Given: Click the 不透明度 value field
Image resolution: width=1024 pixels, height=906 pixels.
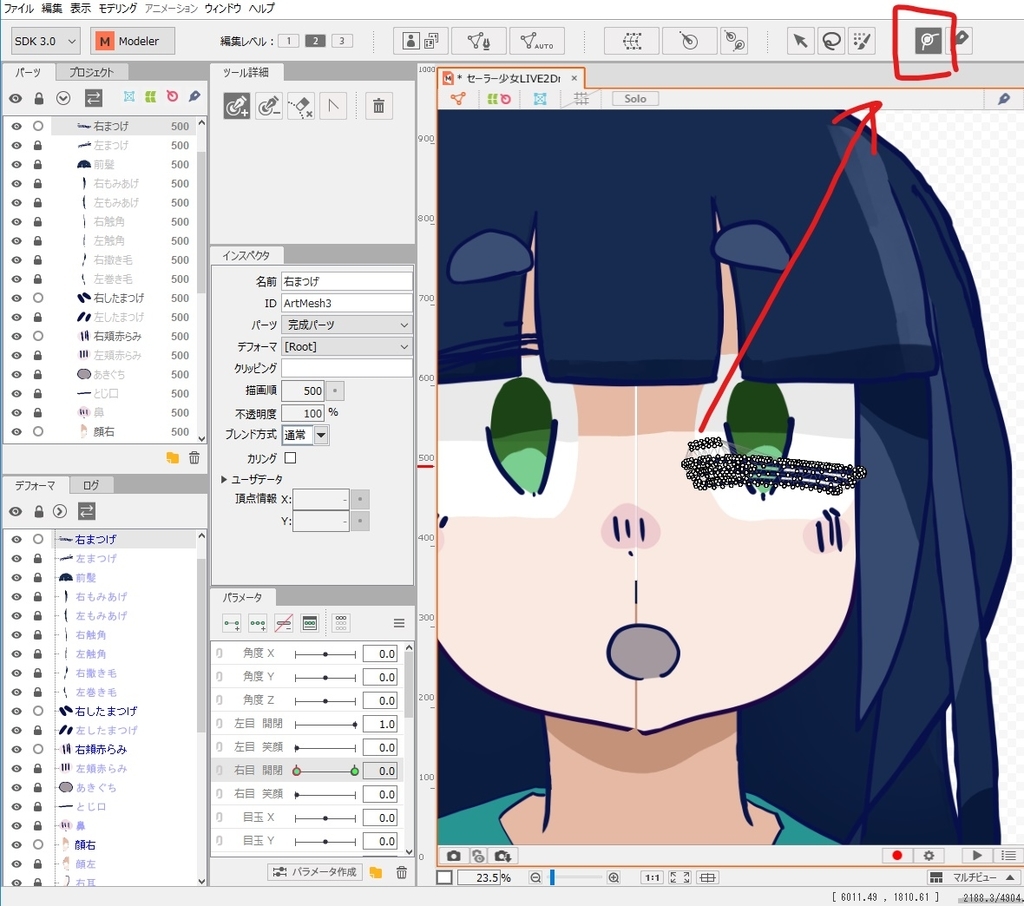Looking at the screenshot, I should (303, 413).
